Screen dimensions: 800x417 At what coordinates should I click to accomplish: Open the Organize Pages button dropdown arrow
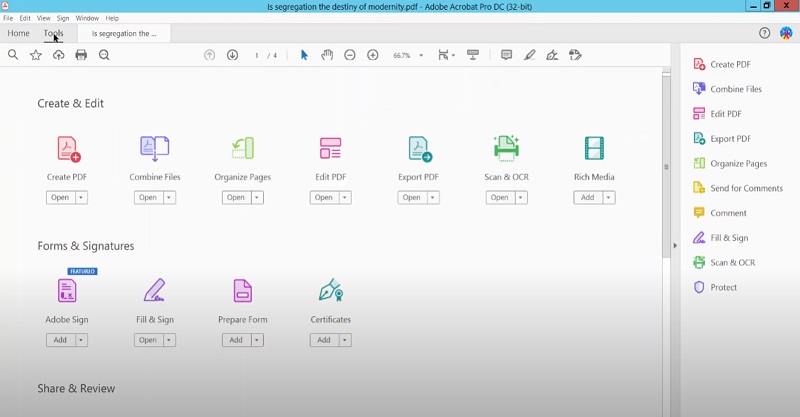[257, 198]
